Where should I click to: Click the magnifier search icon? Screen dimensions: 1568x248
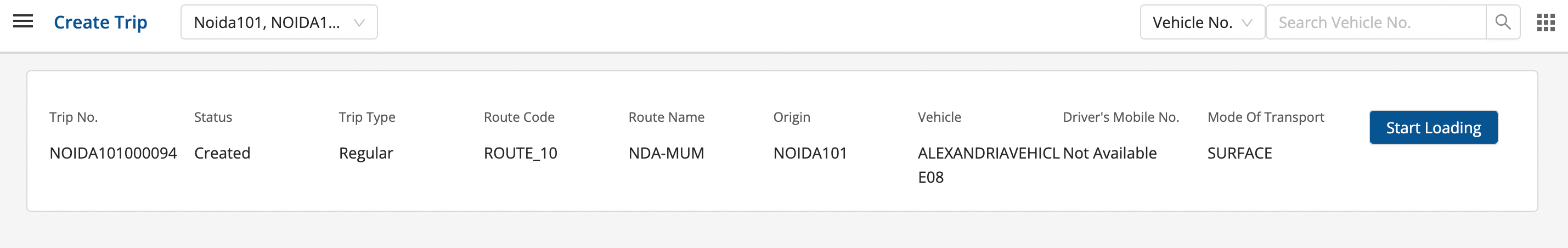point(1502,22)
